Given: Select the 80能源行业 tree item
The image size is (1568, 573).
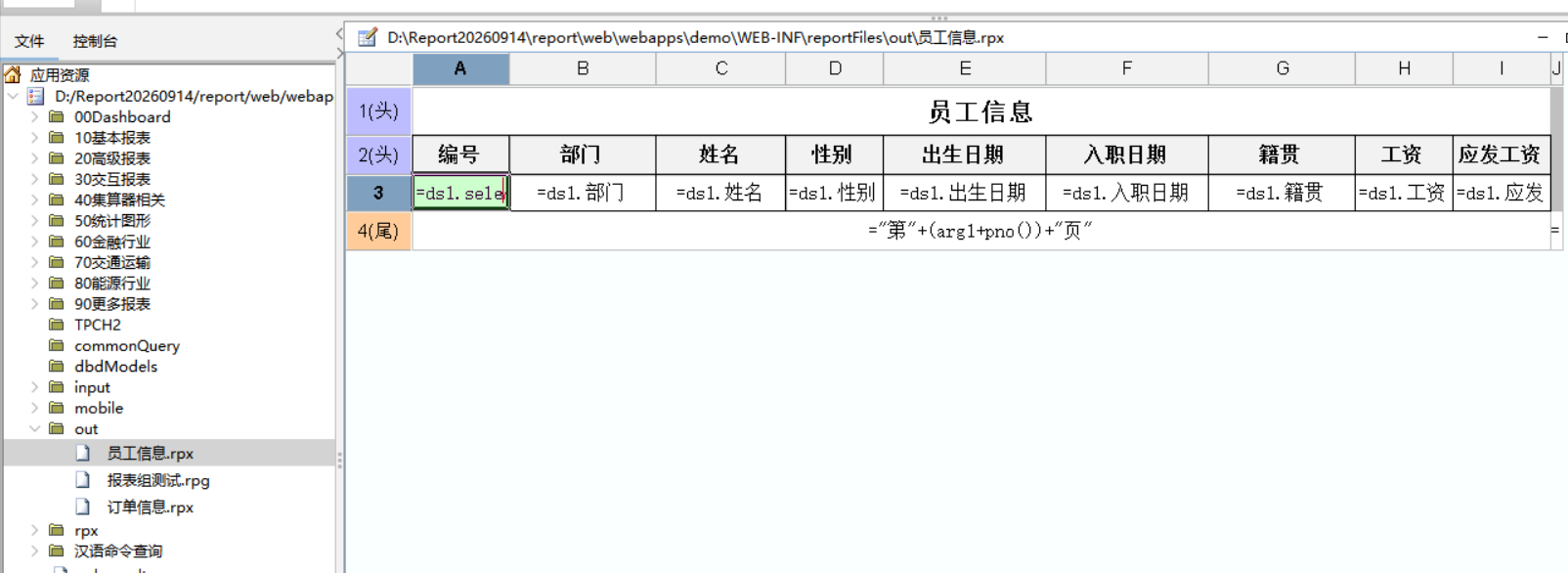Looking at the screenshot, I should (112, 284).
